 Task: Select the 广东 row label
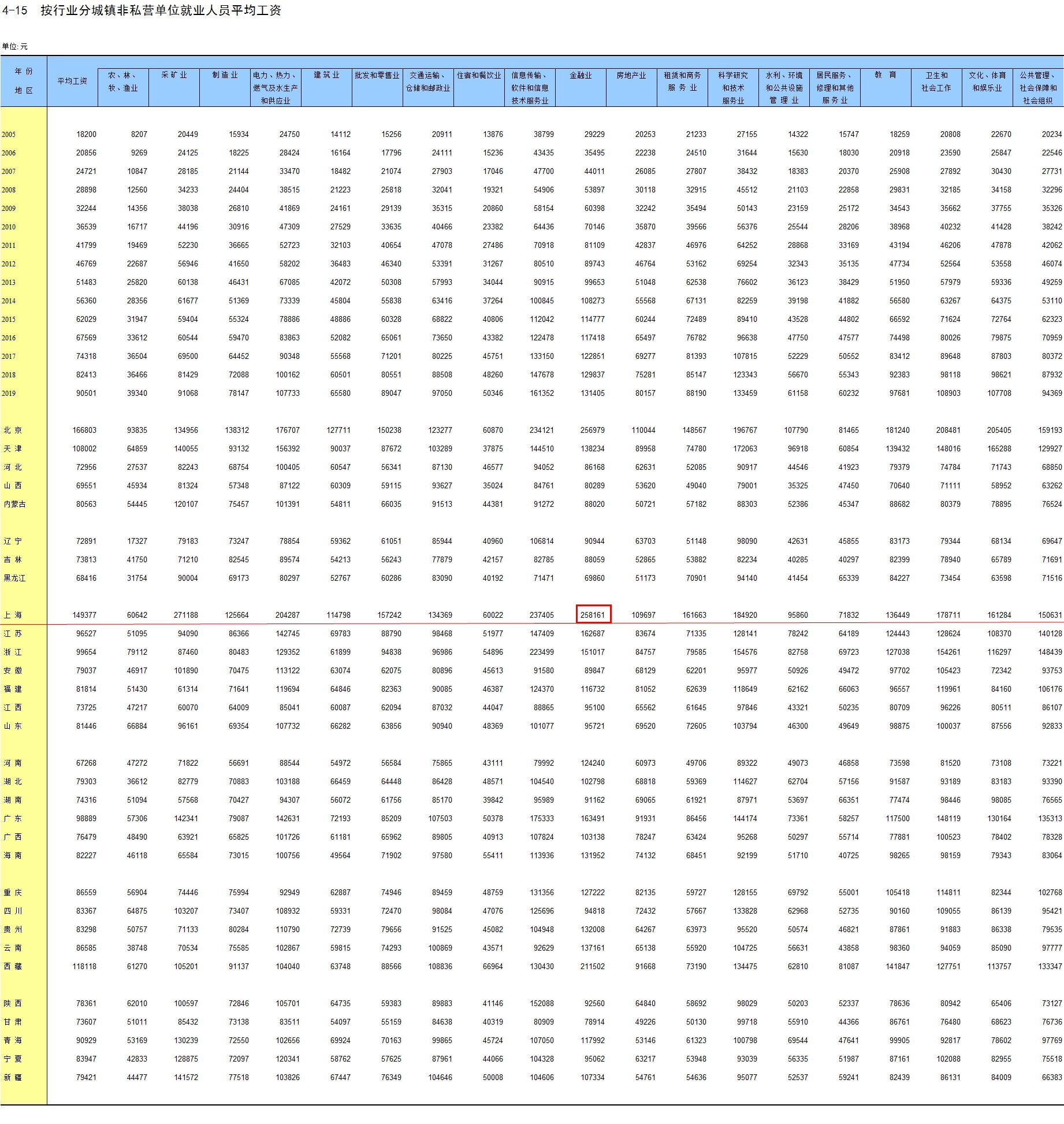[x=13, y=819]
